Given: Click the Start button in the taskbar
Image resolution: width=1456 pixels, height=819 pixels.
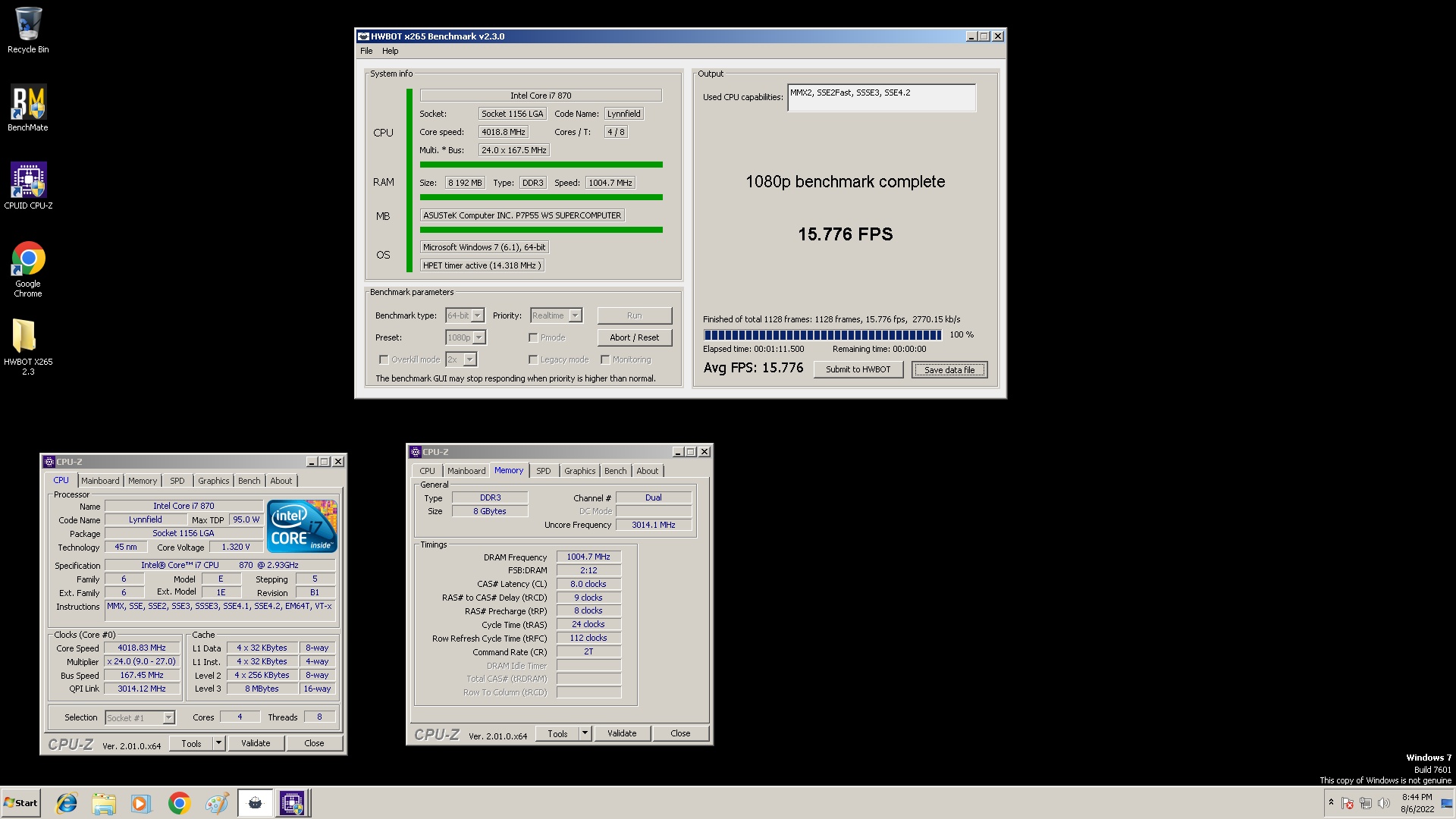Looking at the screenshot, I should pos(20,803).
